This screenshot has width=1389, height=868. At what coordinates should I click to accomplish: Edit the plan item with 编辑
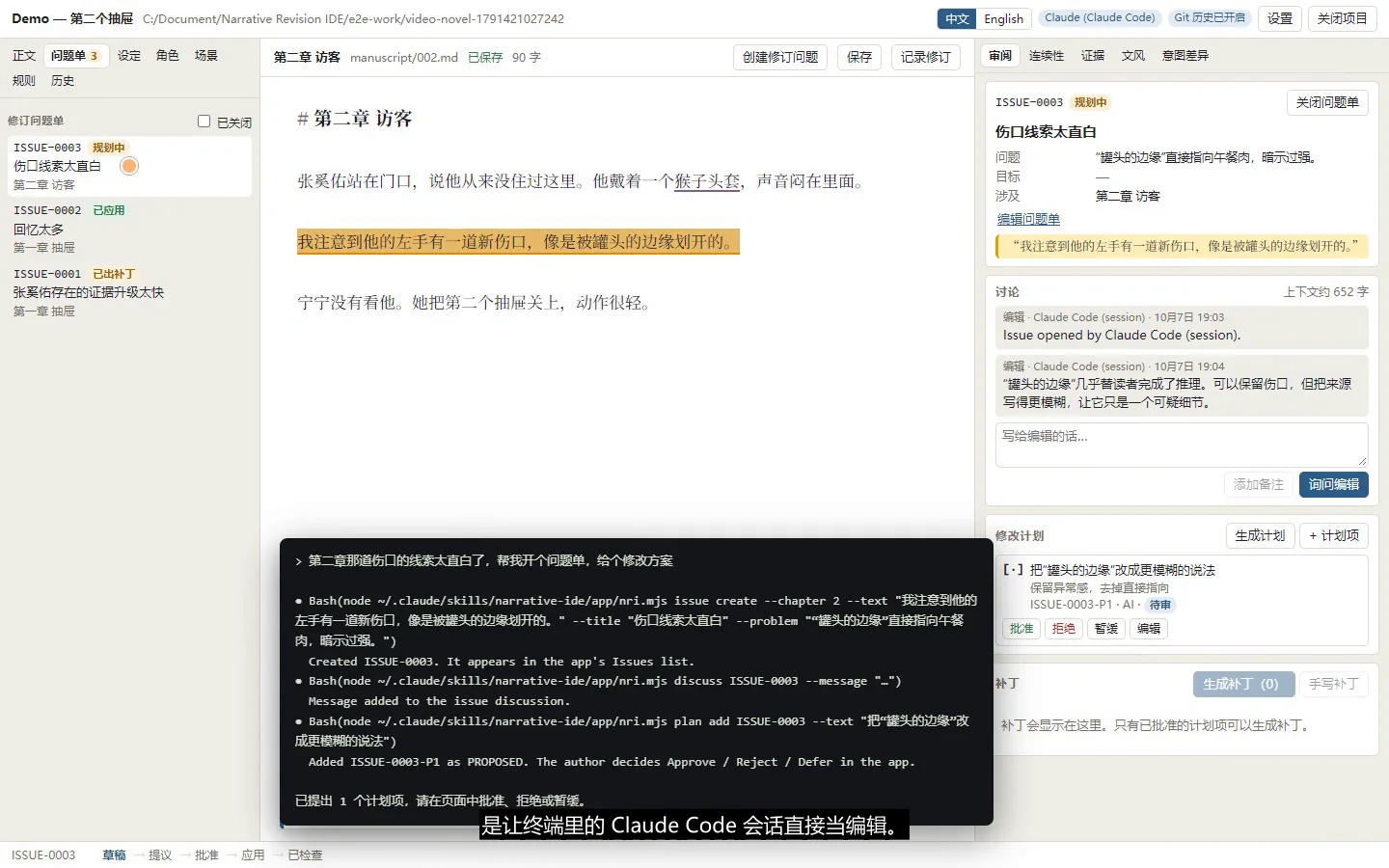1149,629
